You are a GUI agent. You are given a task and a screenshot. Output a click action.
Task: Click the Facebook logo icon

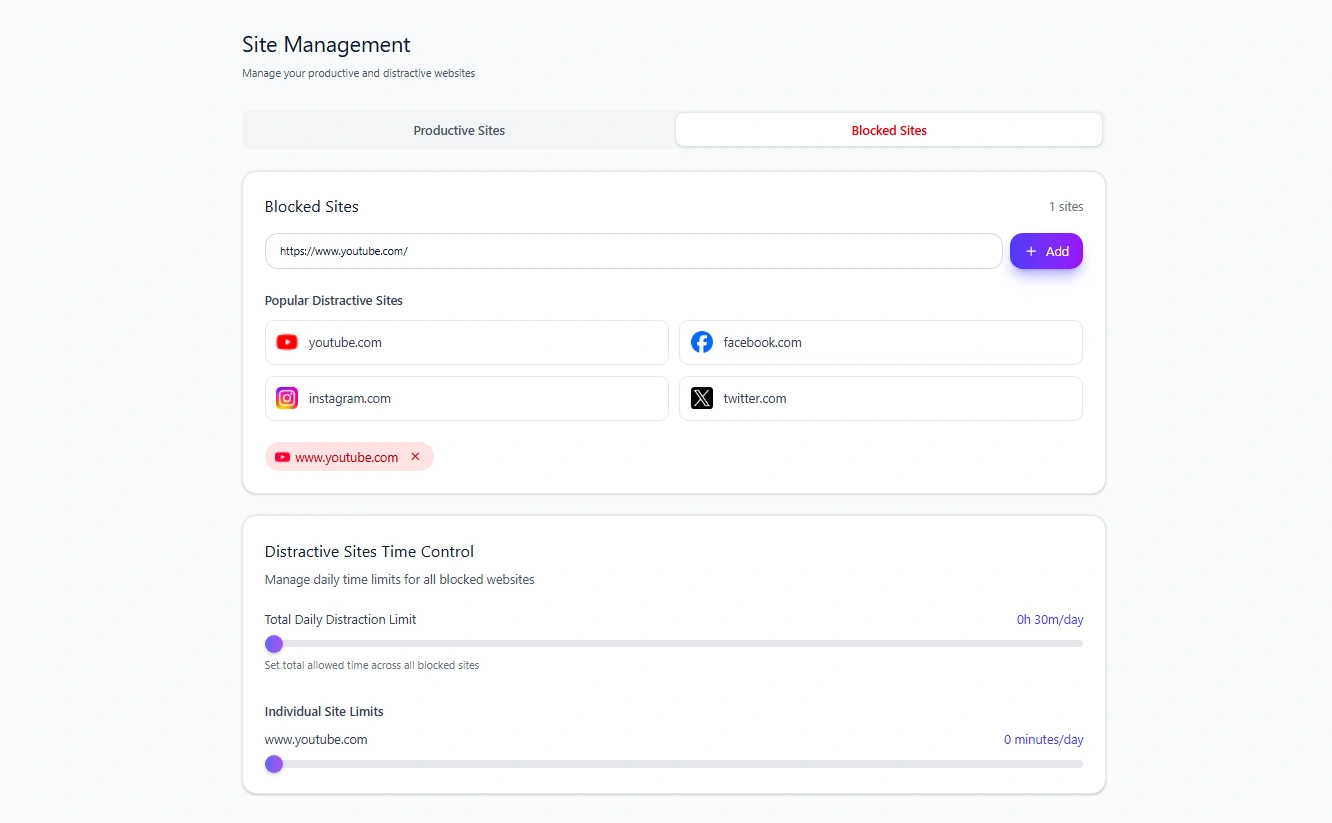[702, 342]
